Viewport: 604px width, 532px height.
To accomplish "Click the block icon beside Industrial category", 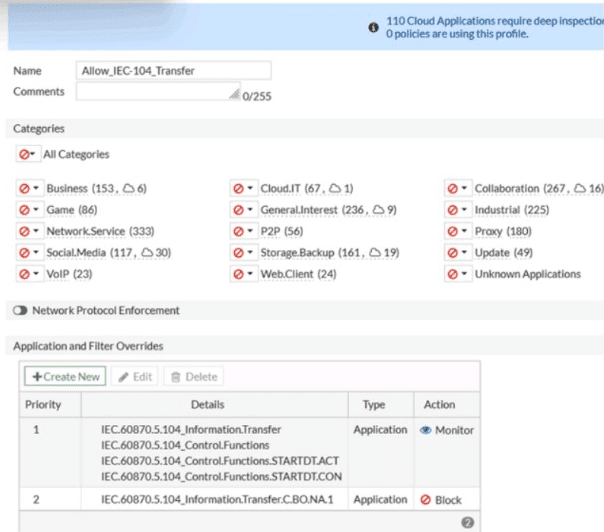I will (453, 210).
